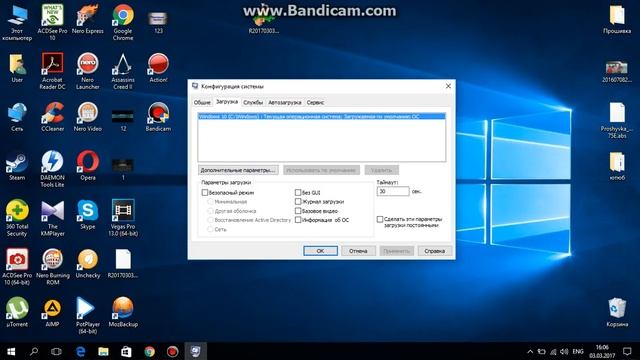Select the Прошивка folder icon

pos(617,19)
